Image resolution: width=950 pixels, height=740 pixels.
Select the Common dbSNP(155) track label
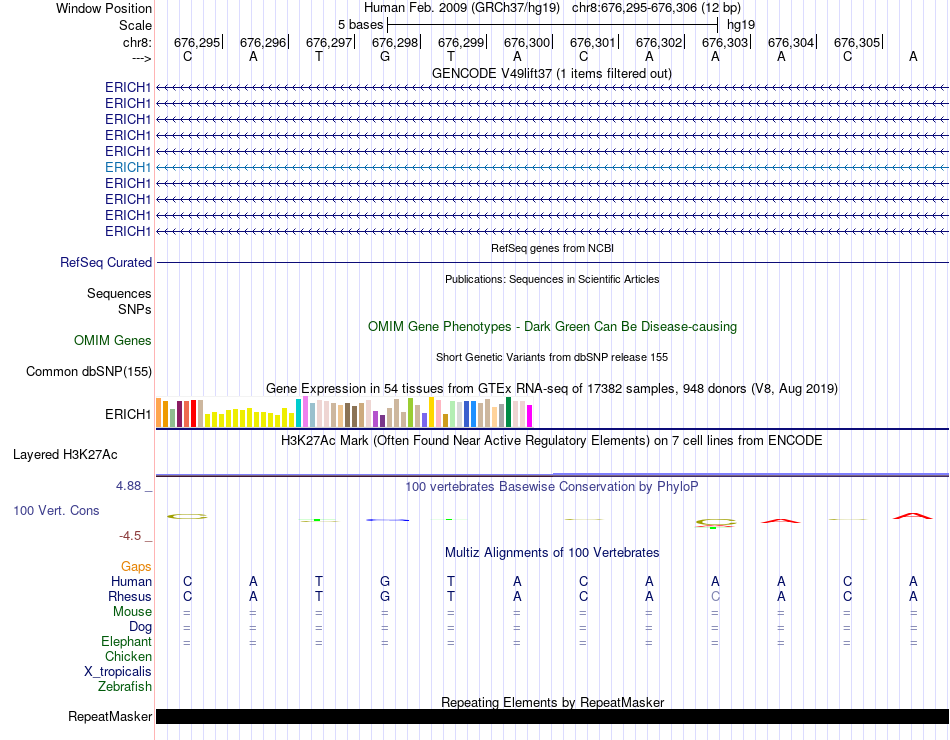pyautogui.click(x=89, y=372)
